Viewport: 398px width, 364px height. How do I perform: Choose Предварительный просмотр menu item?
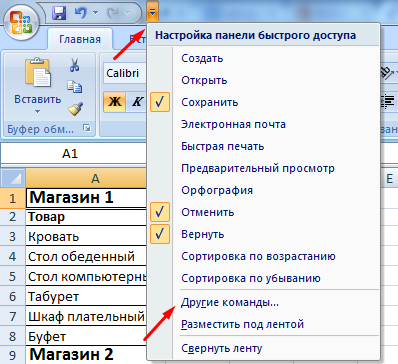(x=263, y=168)
